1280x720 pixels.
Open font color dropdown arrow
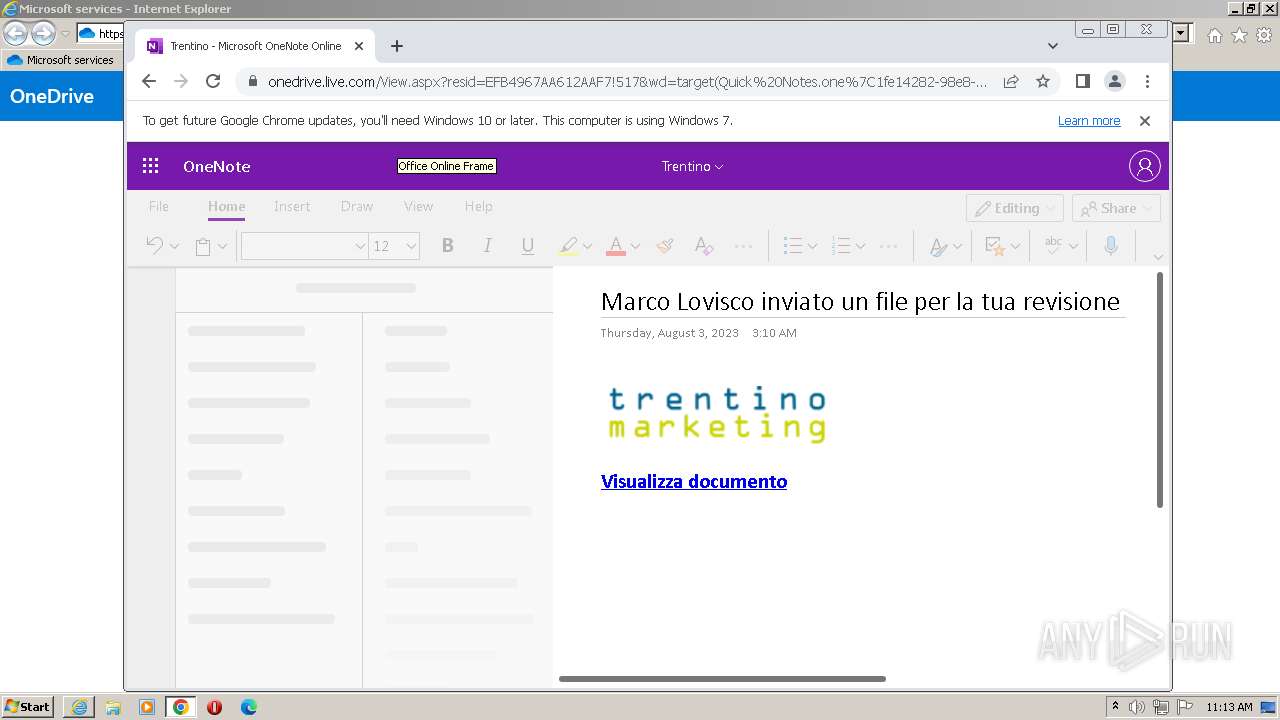(635, 246)
